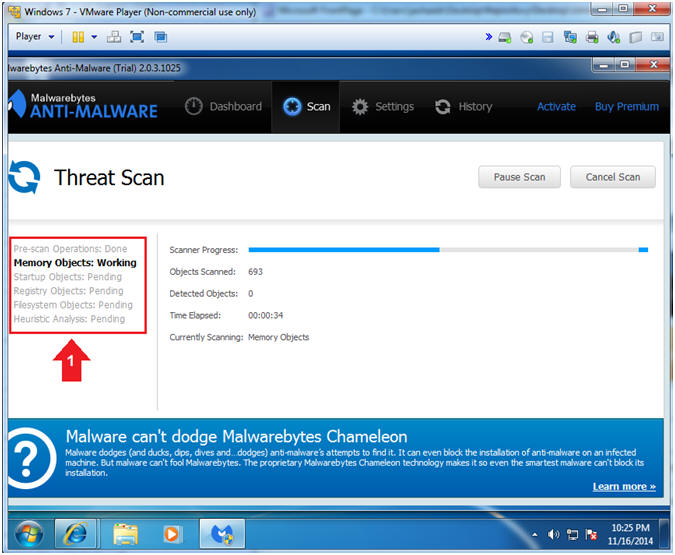
Task: Switch to the History tab
Action: pyautogui.click(x=464, y=107)
